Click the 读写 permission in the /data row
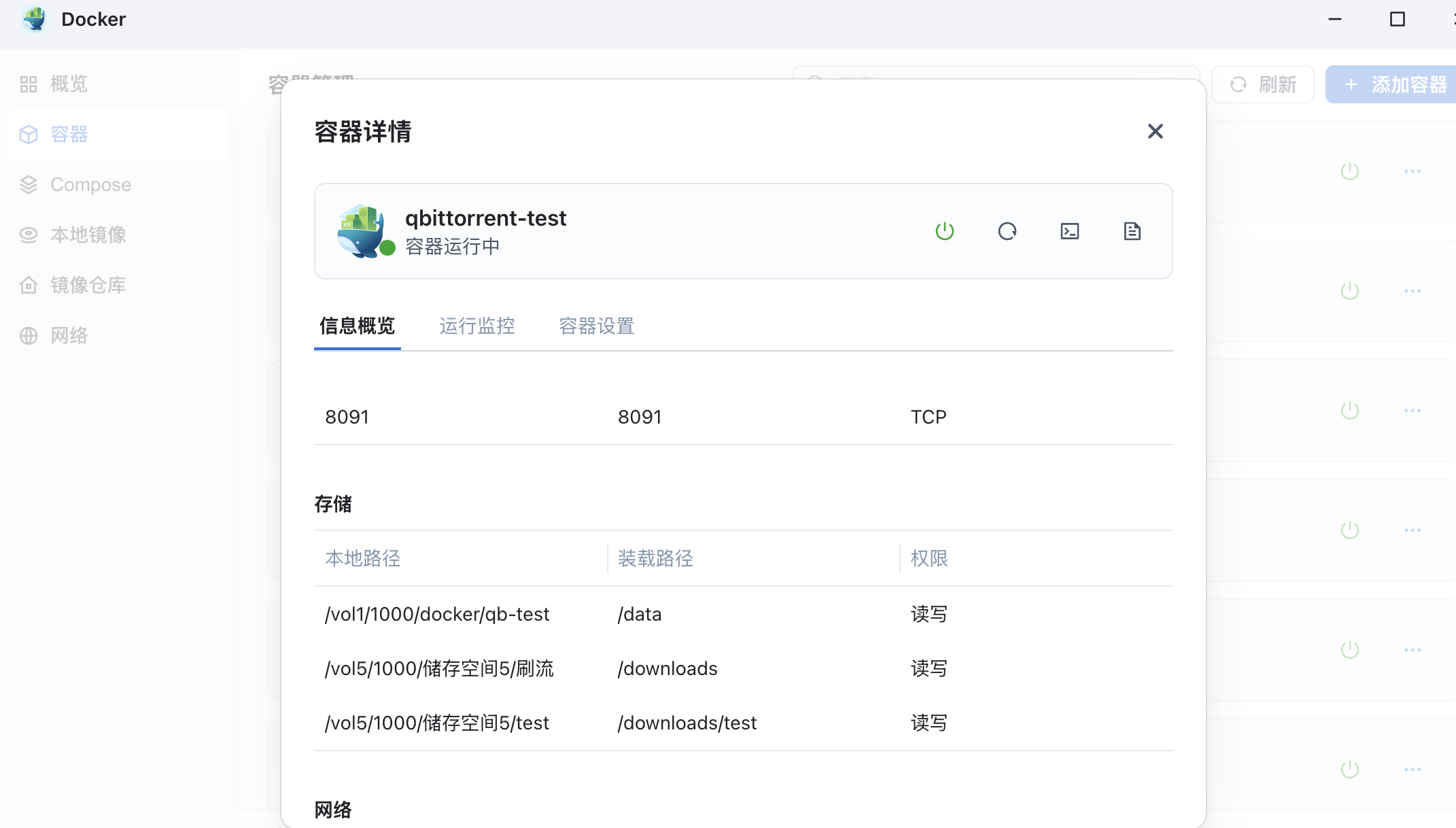This screenshot has width=1456, height=828. (929, 614)
